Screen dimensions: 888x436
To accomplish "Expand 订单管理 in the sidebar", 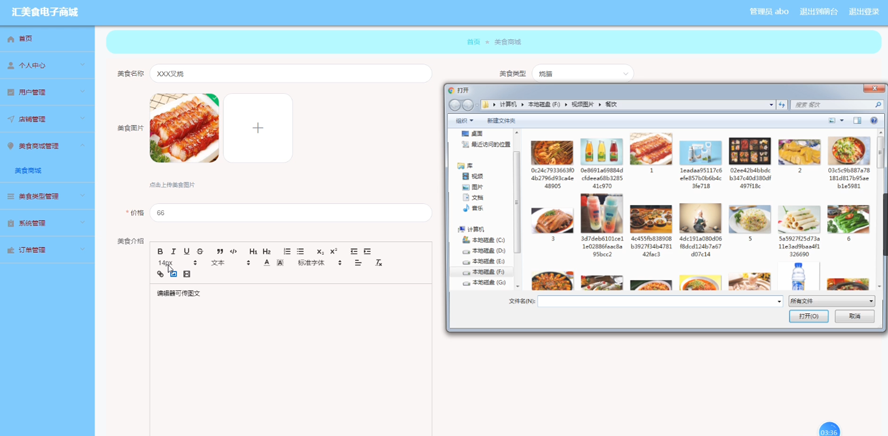I will coord(47,250).
